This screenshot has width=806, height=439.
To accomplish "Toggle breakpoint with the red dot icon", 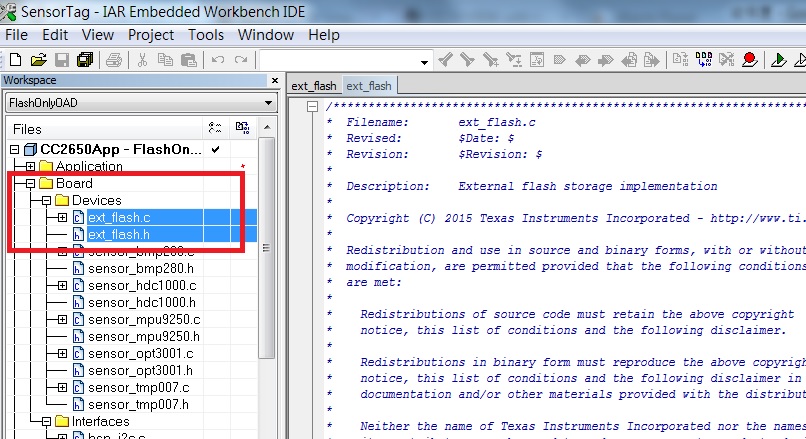I will point(749,60).
